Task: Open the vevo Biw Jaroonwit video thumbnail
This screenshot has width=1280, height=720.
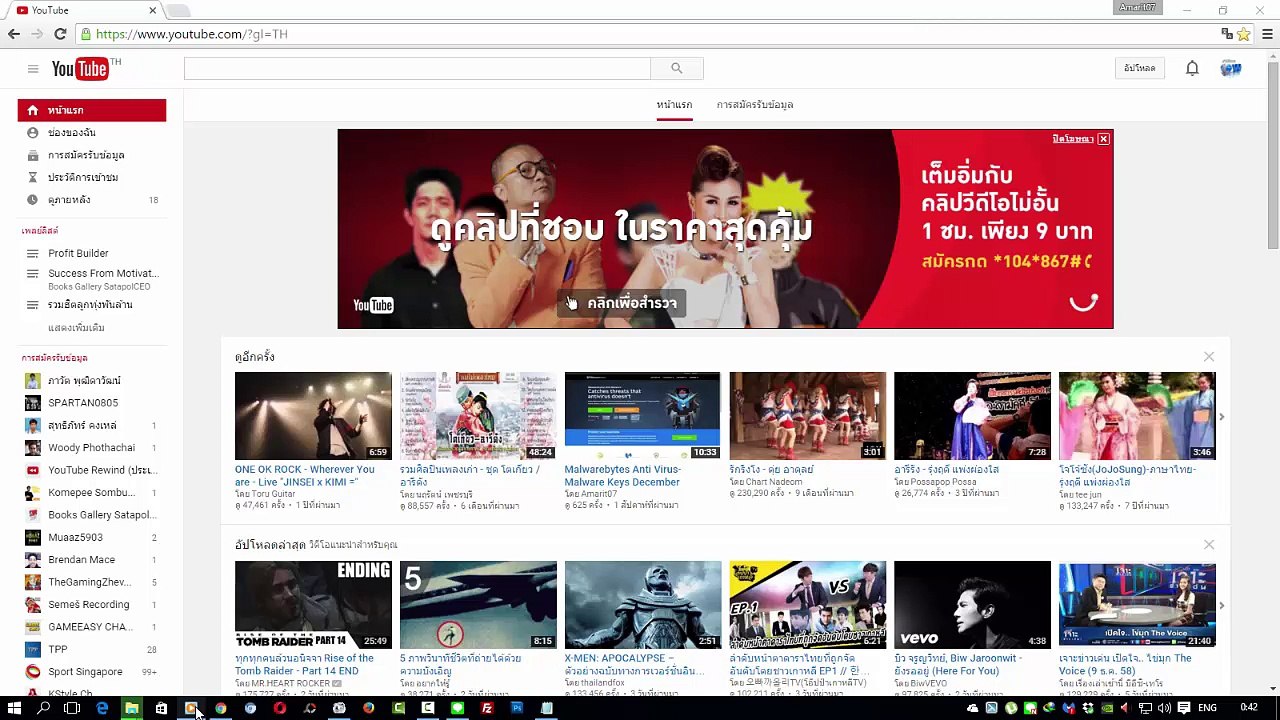Action: 972,605
